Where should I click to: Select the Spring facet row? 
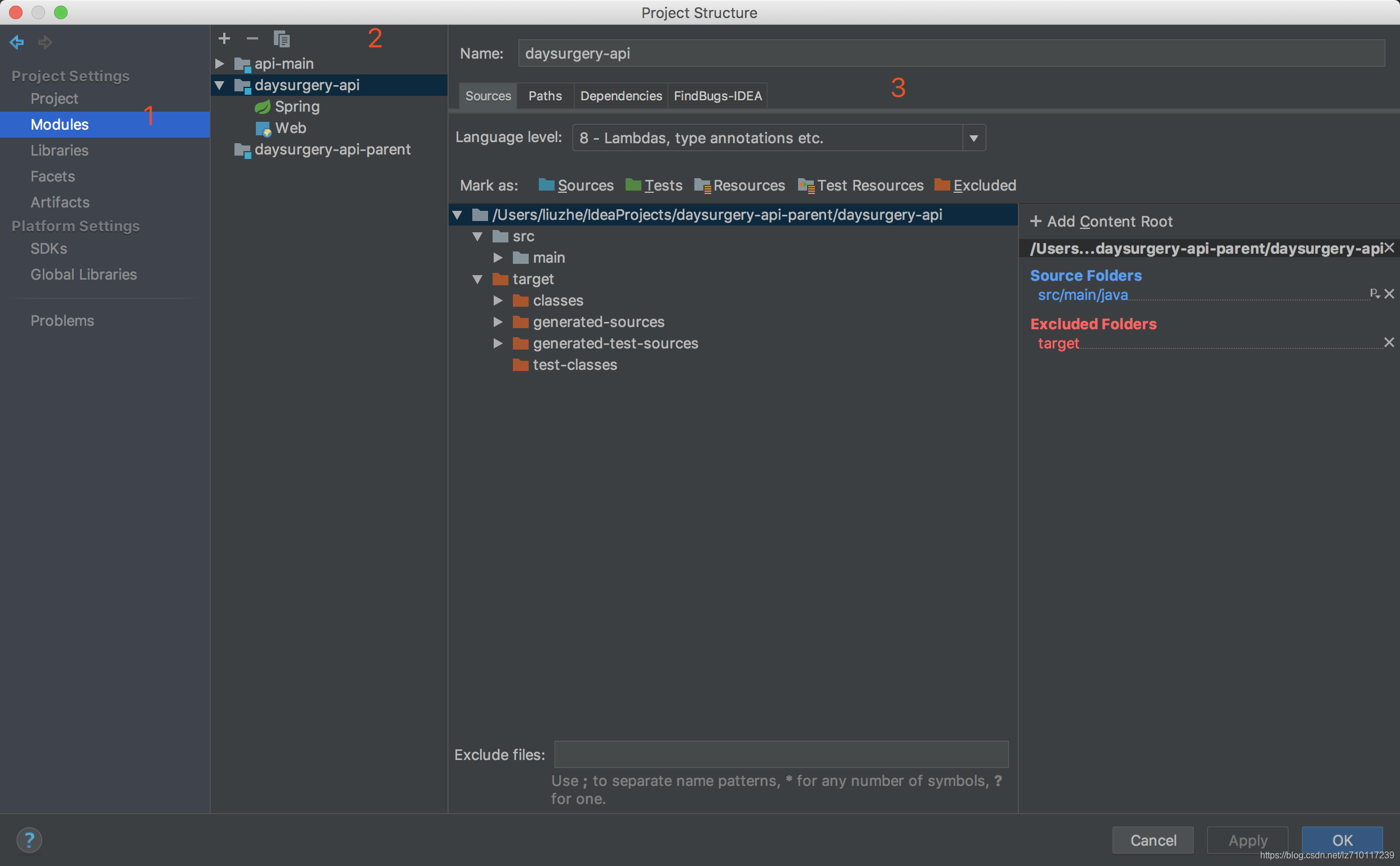[x=329, y=107]
